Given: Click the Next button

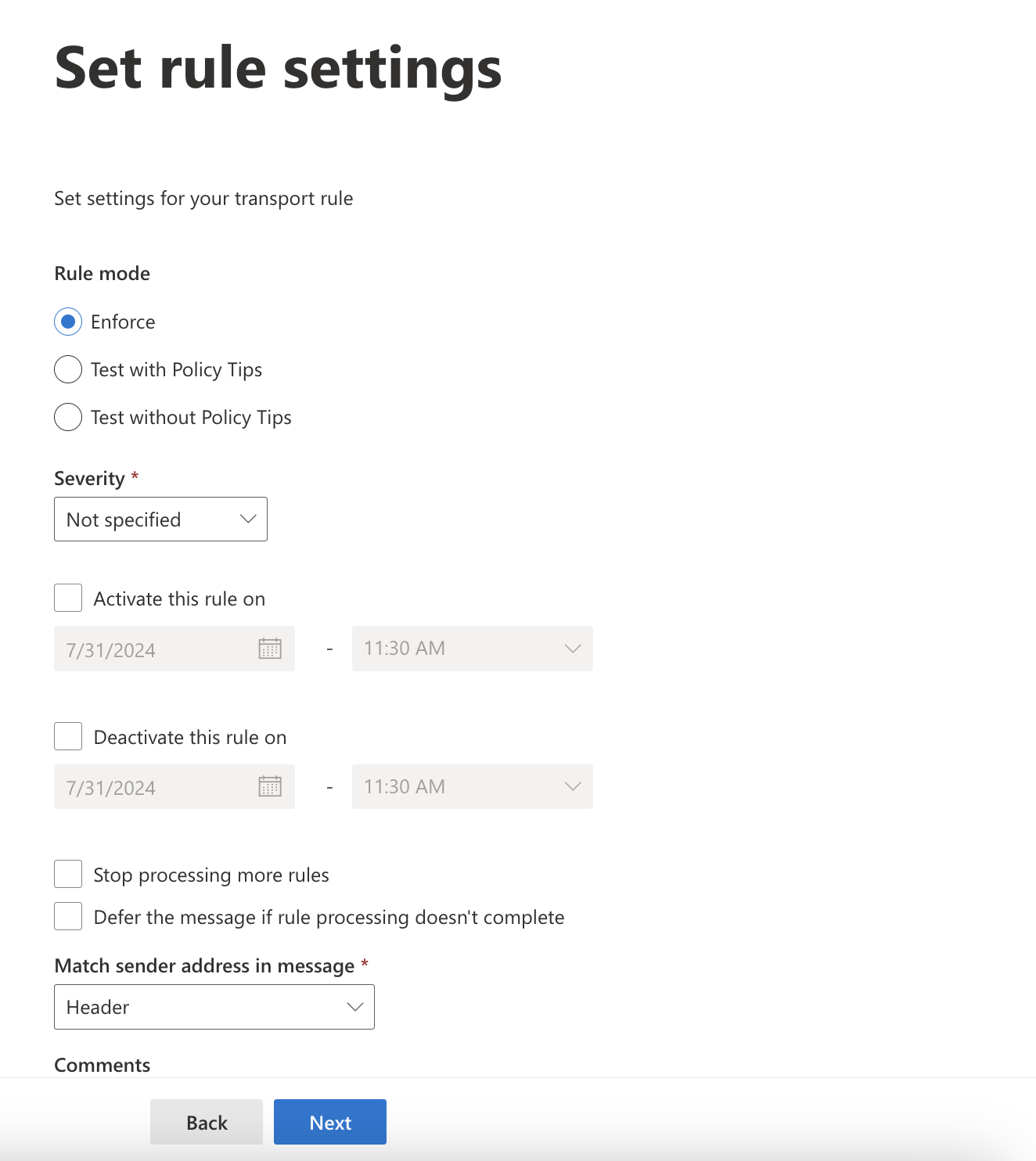Looking at the screenshot, I should (329, 1122).
